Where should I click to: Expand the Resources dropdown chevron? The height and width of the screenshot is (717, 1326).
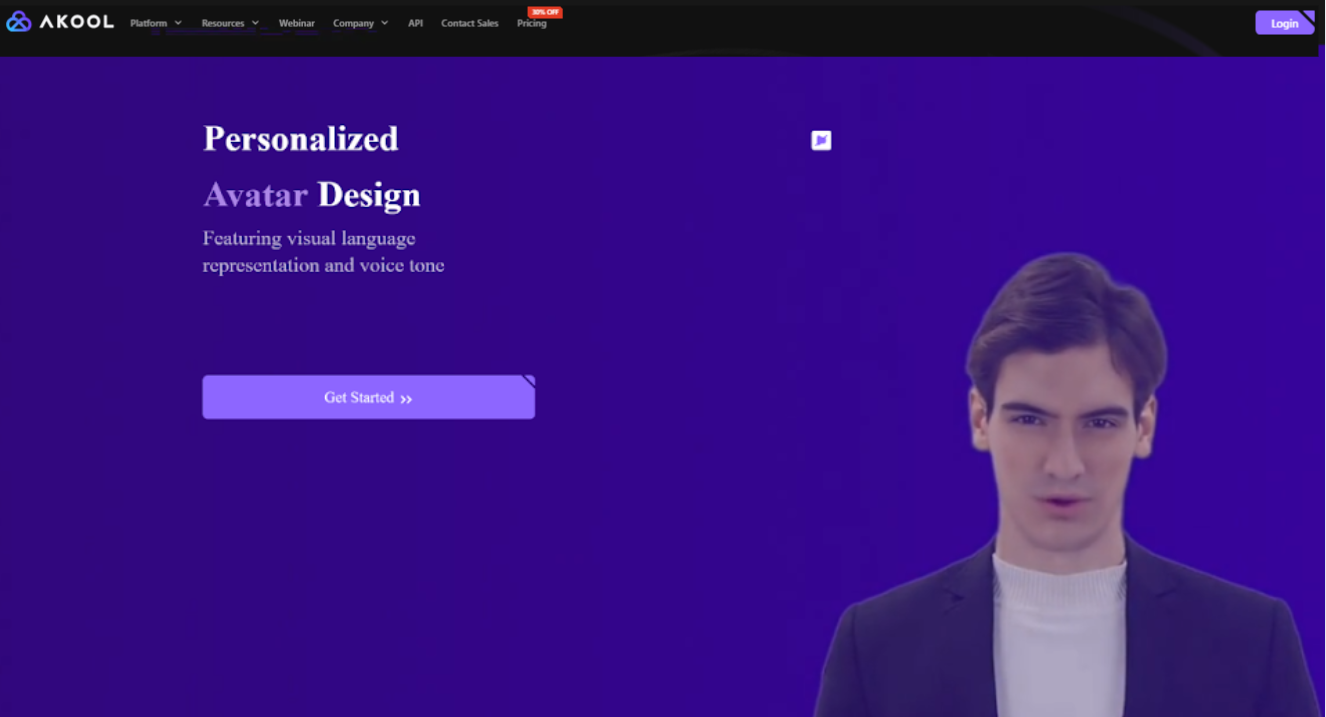pyautogui.click(x=255, y=23)
